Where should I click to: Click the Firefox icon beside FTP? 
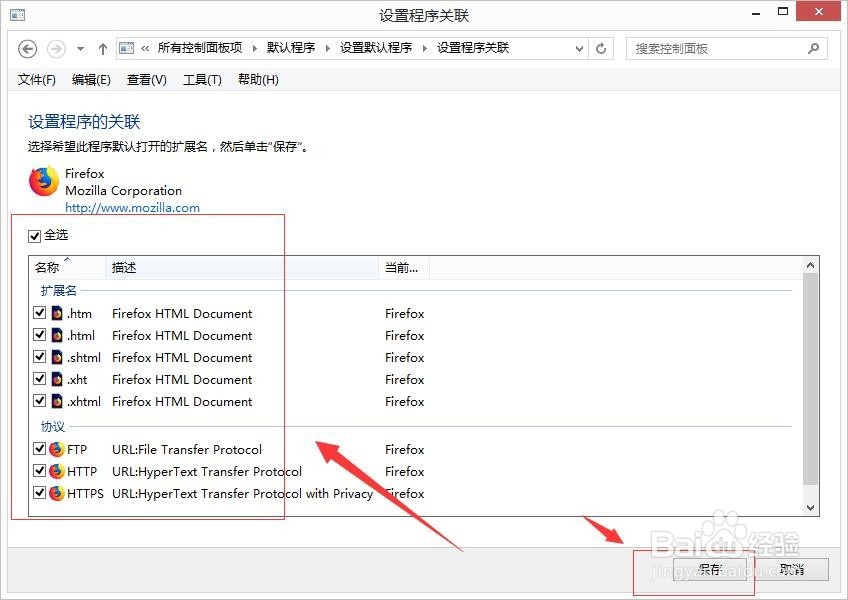[x=57, y=449]
